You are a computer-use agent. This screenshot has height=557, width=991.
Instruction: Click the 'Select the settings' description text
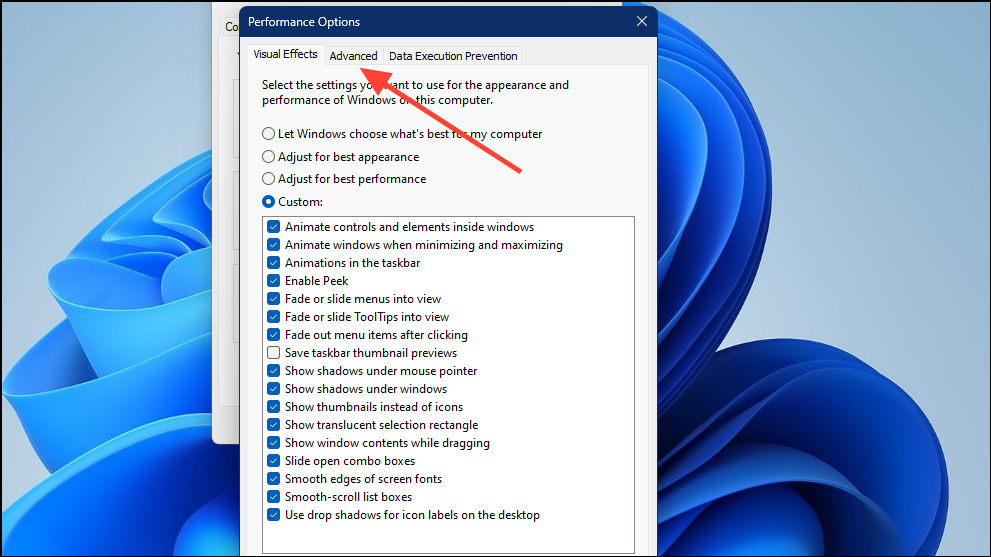tap(415, 92)
